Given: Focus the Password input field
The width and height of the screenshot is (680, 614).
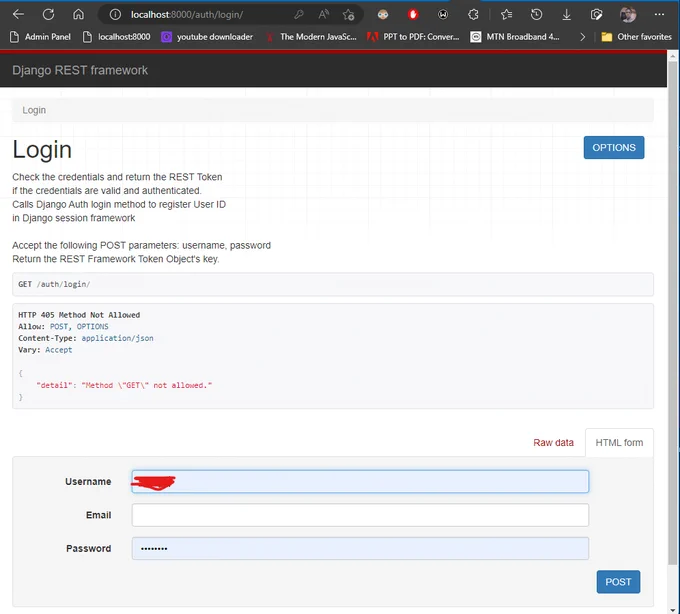Looking at the screenshot, I should pos(360,549).
